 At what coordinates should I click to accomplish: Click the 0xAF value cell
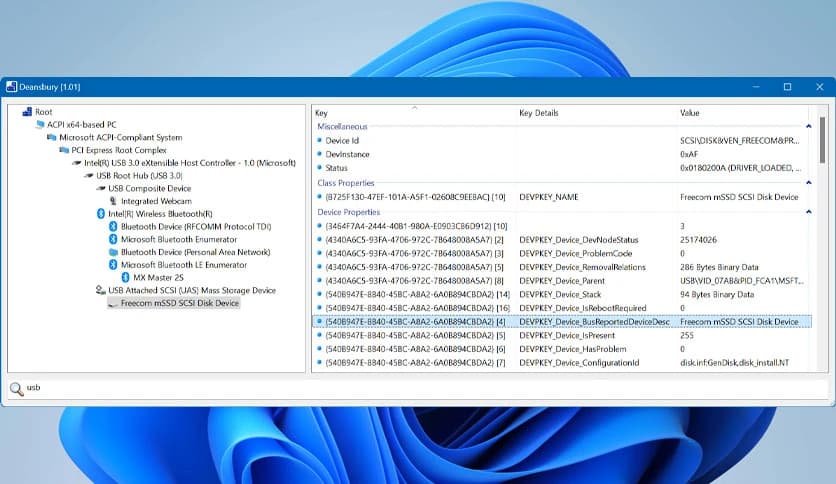pyautogui.click(x=689, y=154)
